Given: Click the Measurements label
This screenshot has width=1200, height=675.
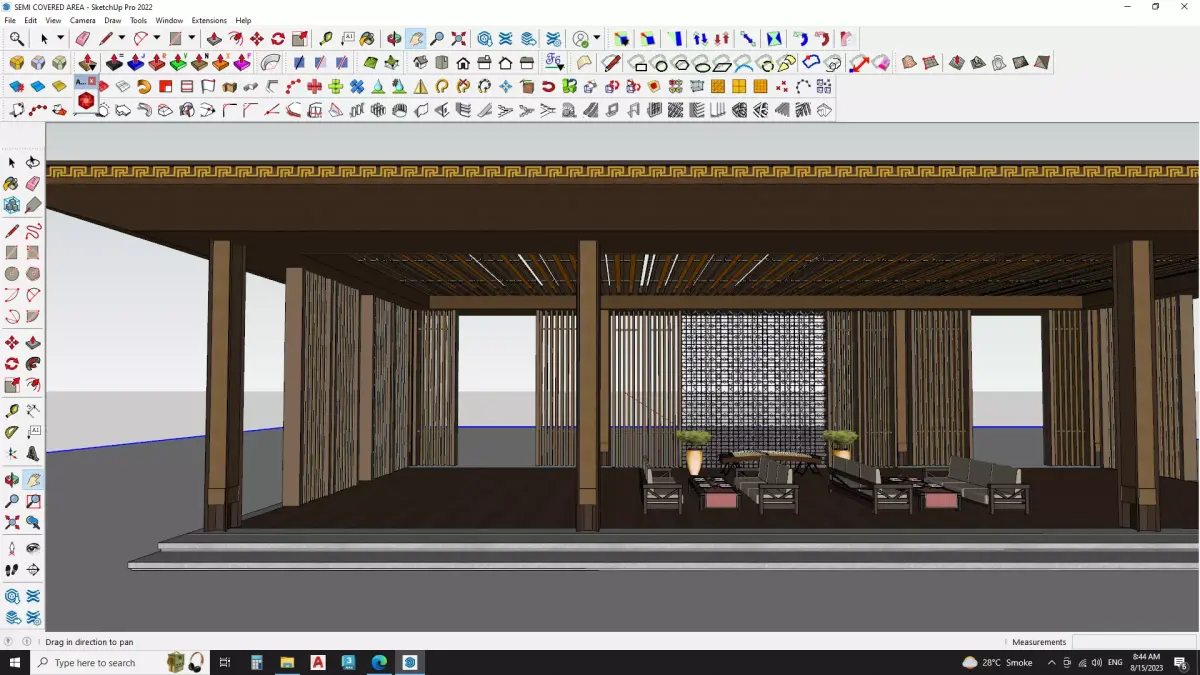Looking at the screenshot, I should (x=1039, y=642).
